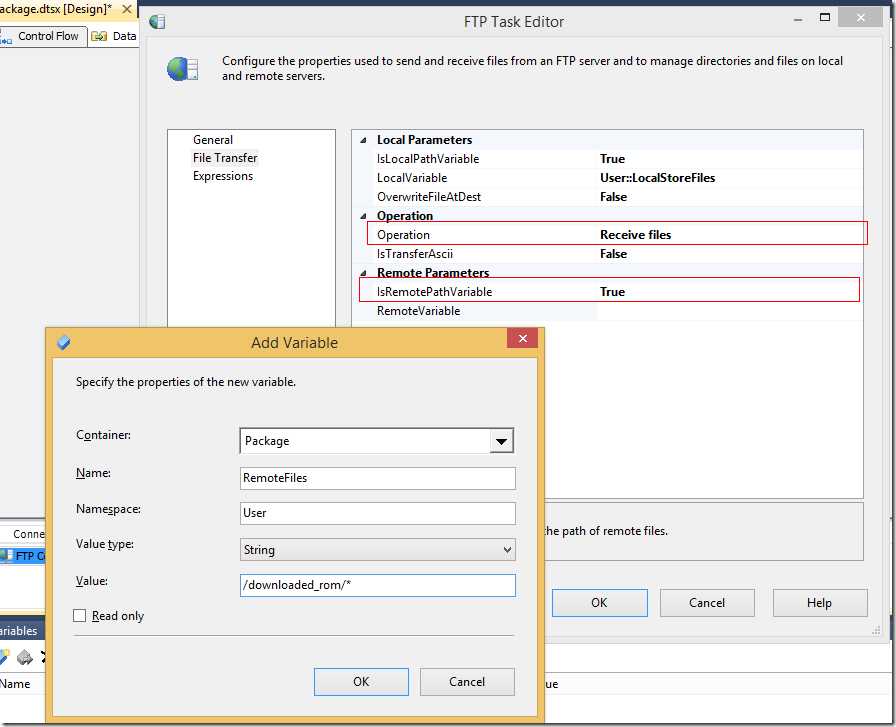896x727 pixels.
Task: Click the empty RemoteVariable value cell
Action: [730, 311]
